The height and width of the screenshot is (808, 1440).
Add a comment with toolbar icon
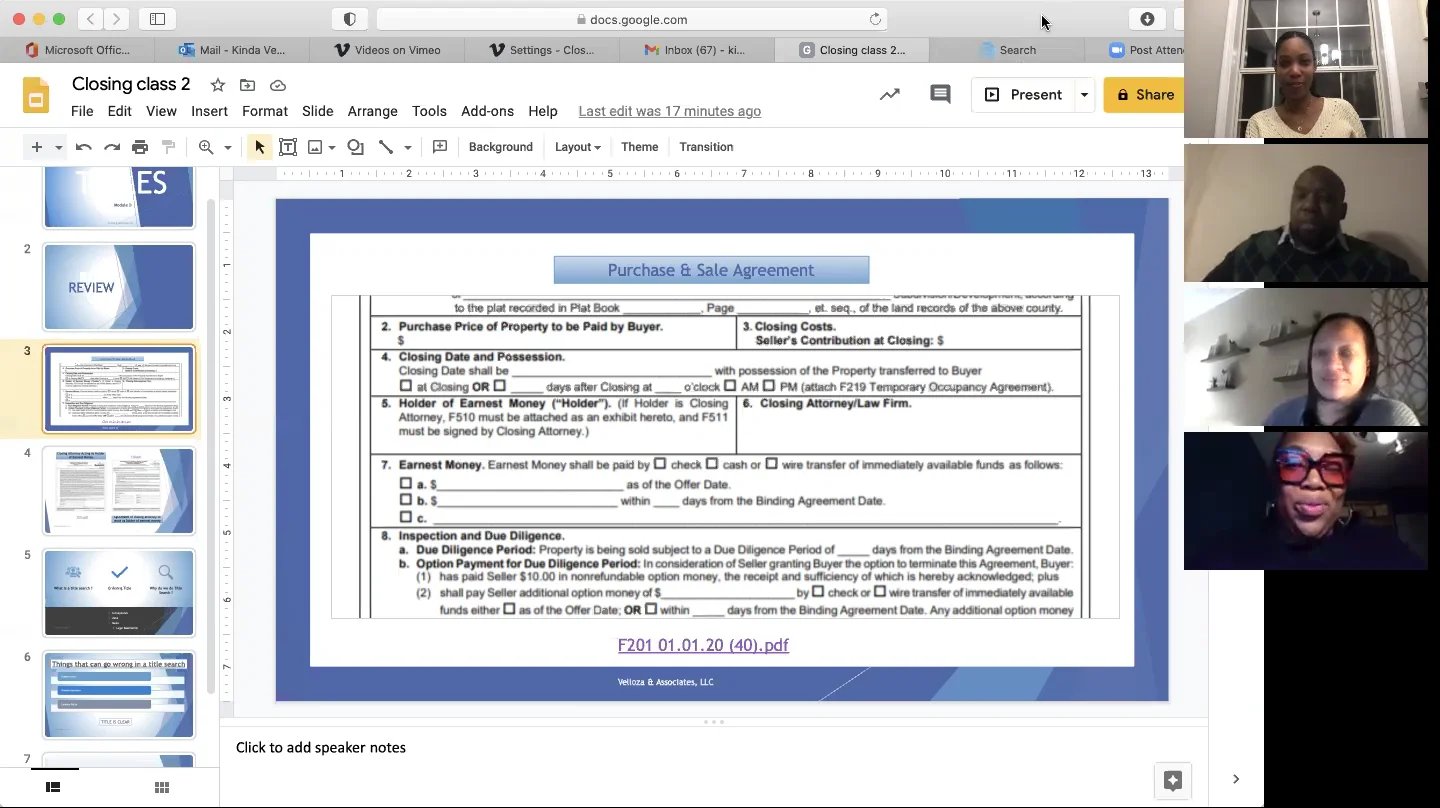point(440,147)
